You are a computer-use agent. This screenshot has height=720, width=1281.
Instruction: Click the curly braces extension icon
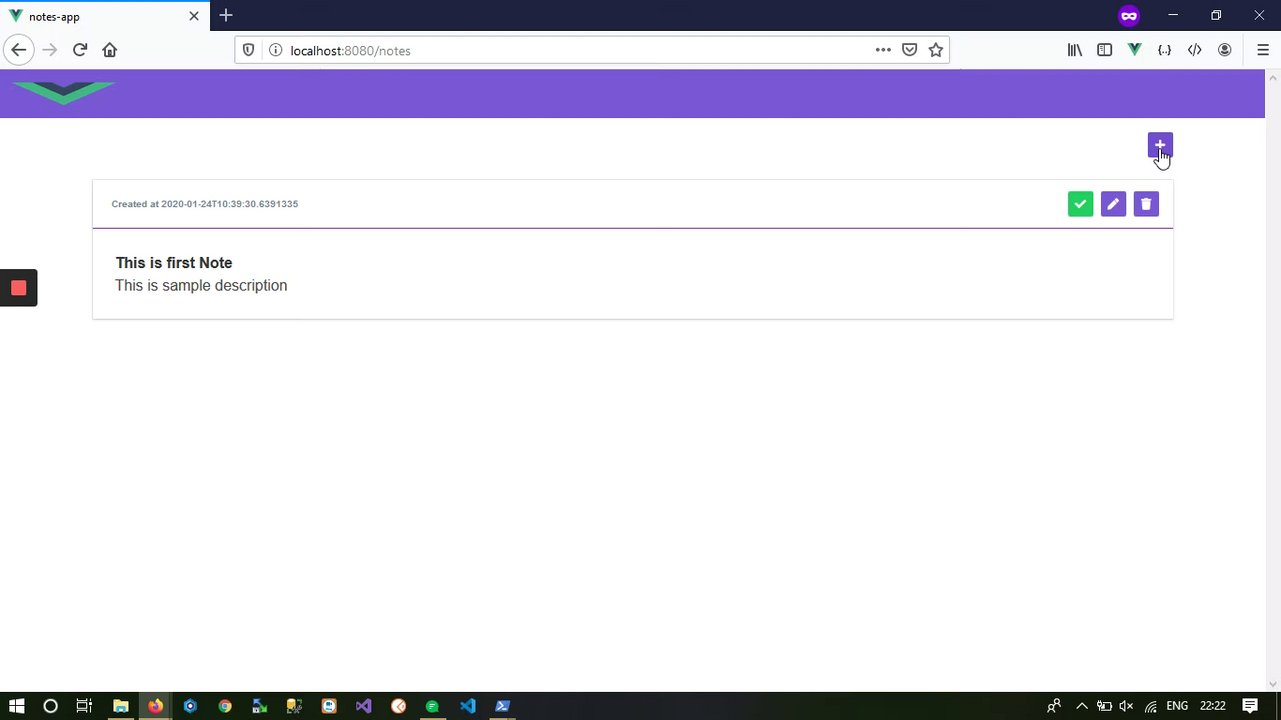coord(1164,50)
